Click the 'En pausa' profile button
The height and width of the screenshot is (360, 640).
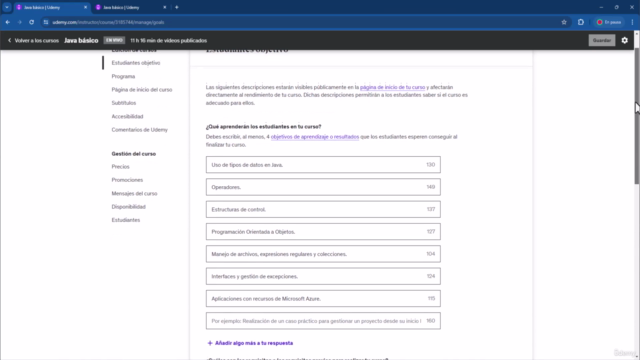[609, 22]
